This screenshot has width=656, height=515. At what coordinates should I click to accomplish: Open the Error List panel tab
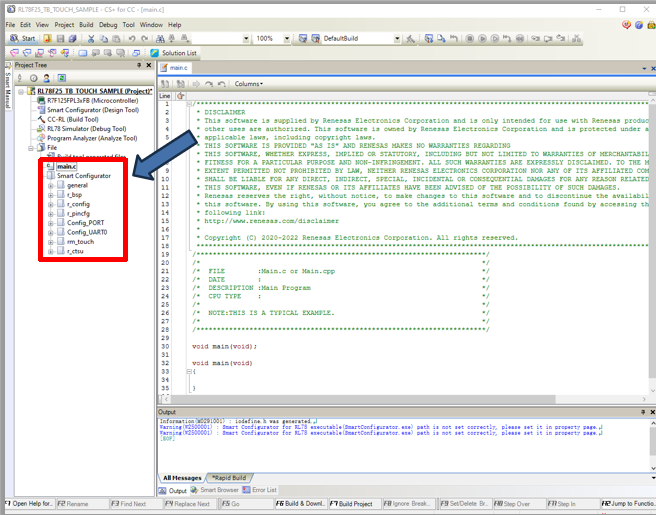click(x=260, y=490)
